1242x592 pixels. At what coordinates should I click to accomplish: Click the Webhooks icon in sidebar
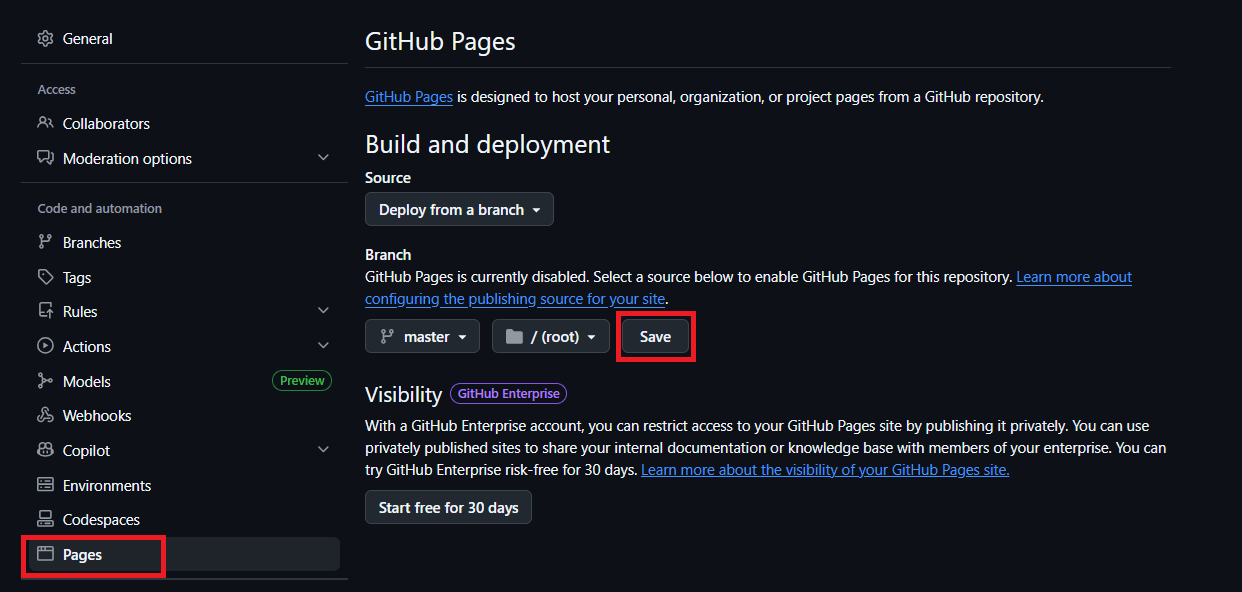[45, 415]
